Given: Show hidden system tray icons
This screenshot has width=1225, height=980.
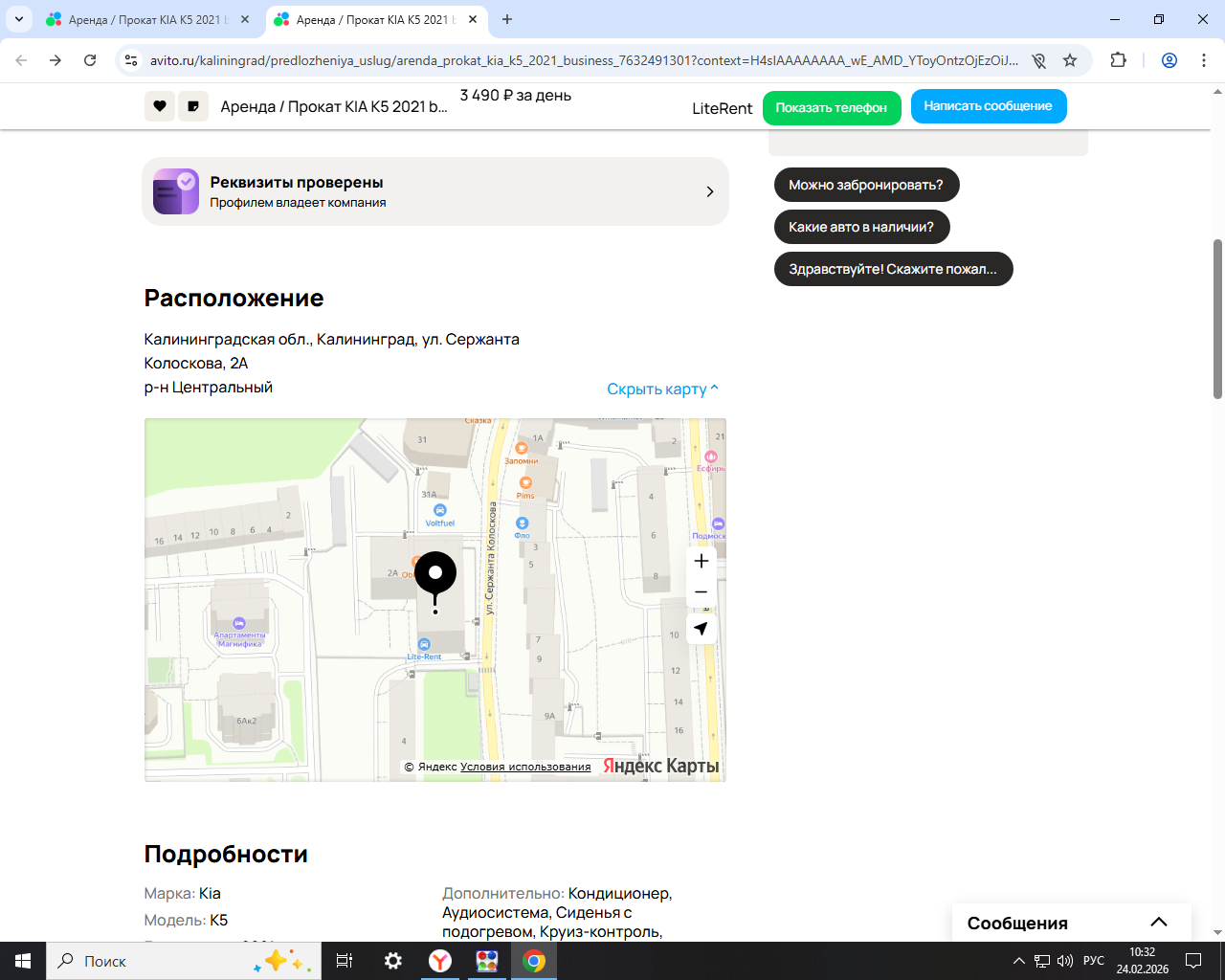Looking at the screenshot, I should pos(1019,961).
